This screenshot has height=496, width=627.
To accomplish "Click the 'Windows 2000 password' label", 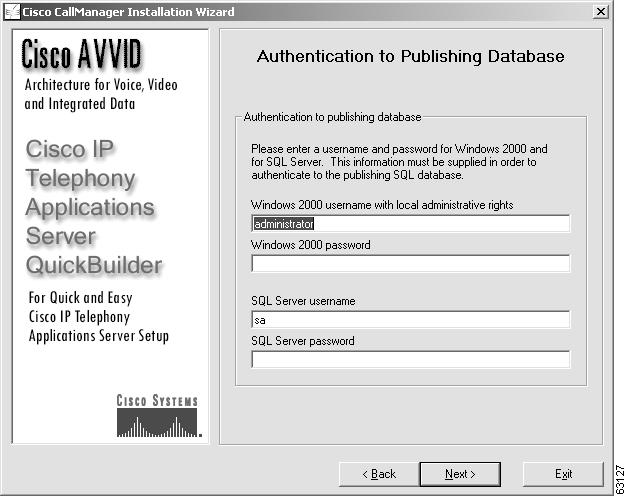I will pos(311,245).
